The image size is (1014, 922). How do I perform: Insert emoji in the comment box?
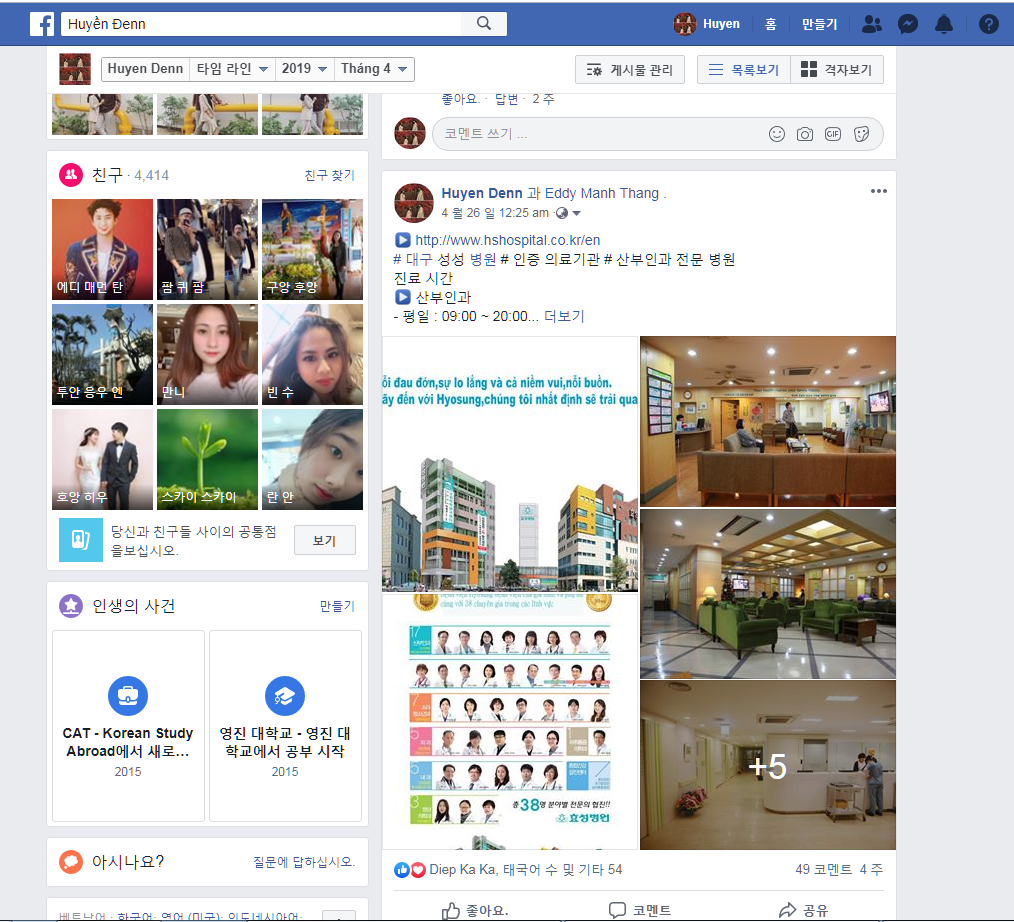point(777,134)
